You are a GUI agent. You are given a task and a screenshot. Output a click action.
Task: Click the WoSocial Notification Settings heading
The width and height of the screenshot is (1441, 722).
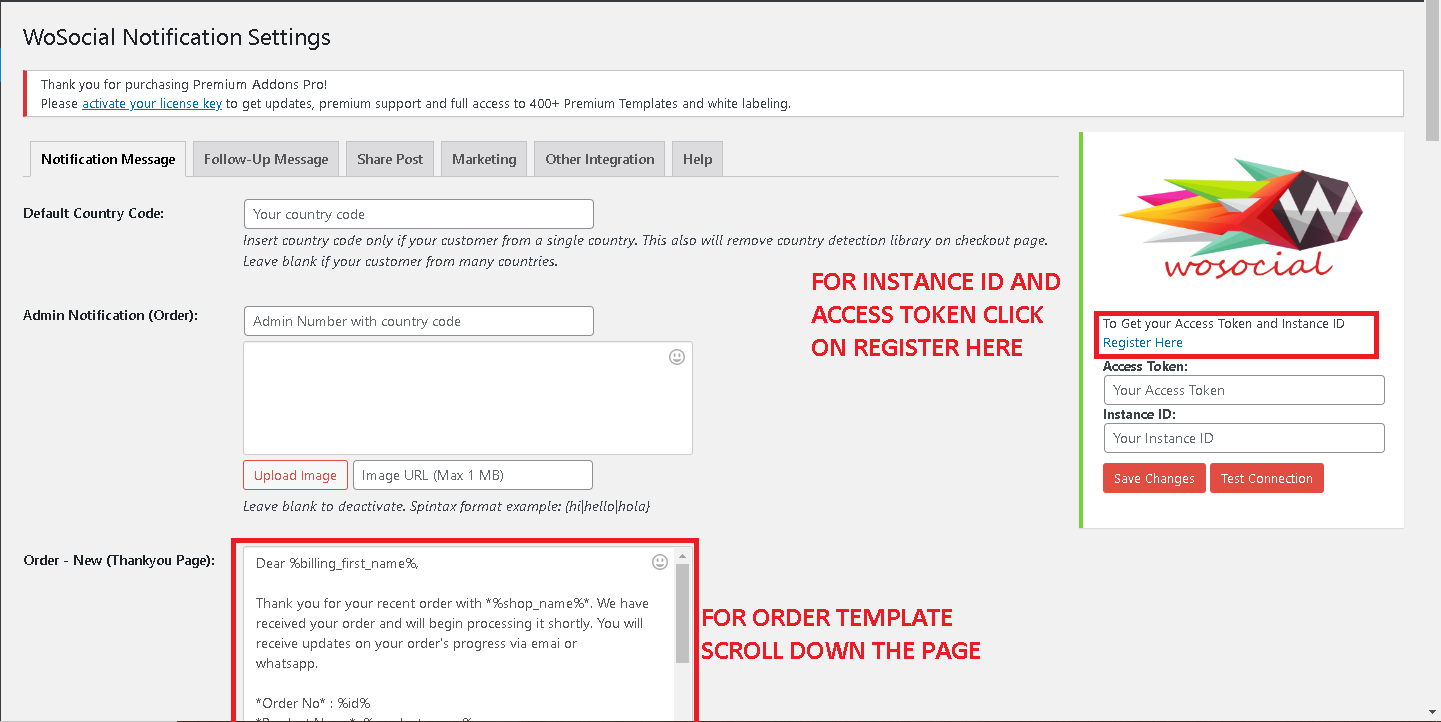point(177,38)
